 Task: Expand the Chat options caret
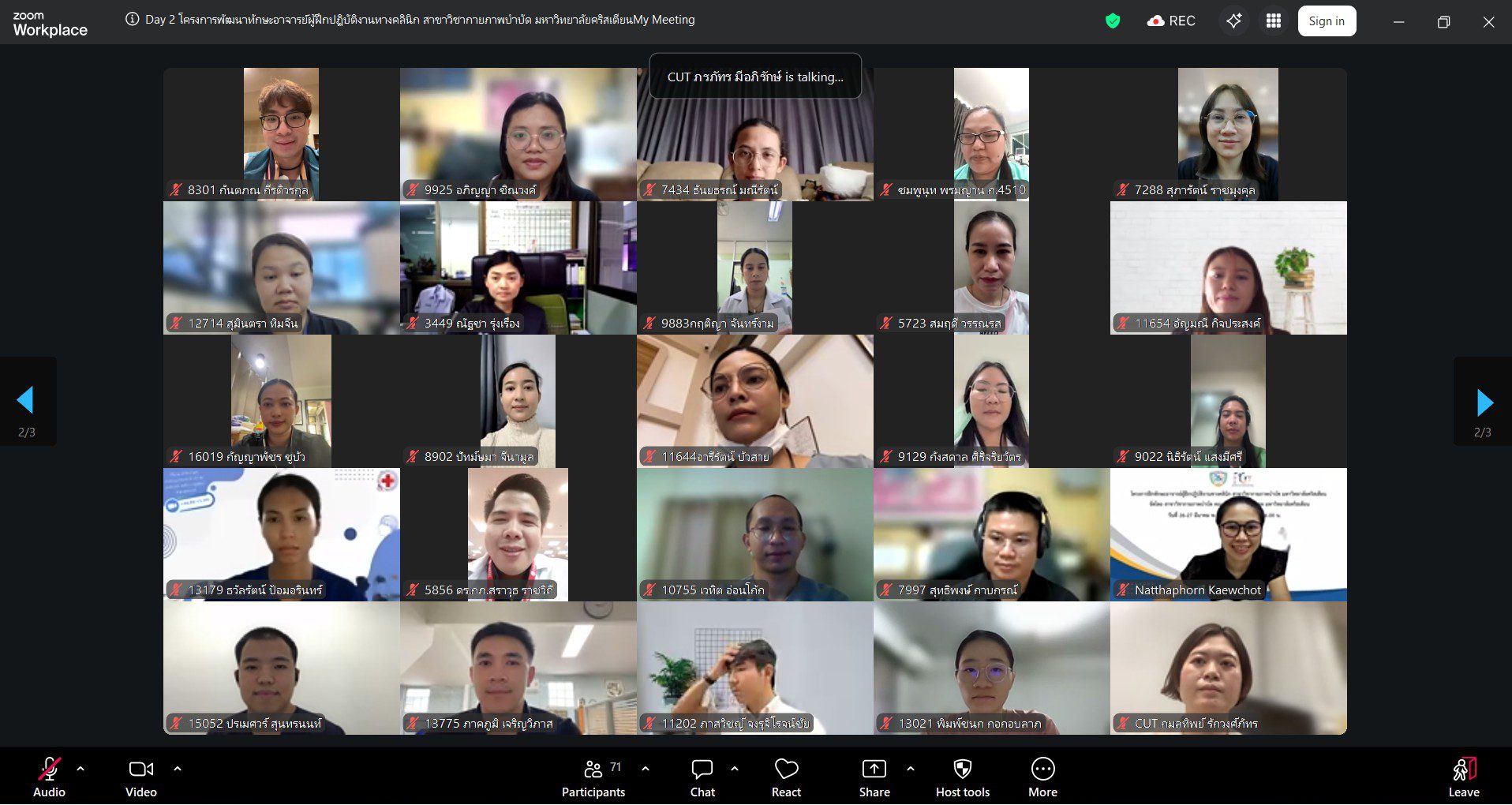735,768
